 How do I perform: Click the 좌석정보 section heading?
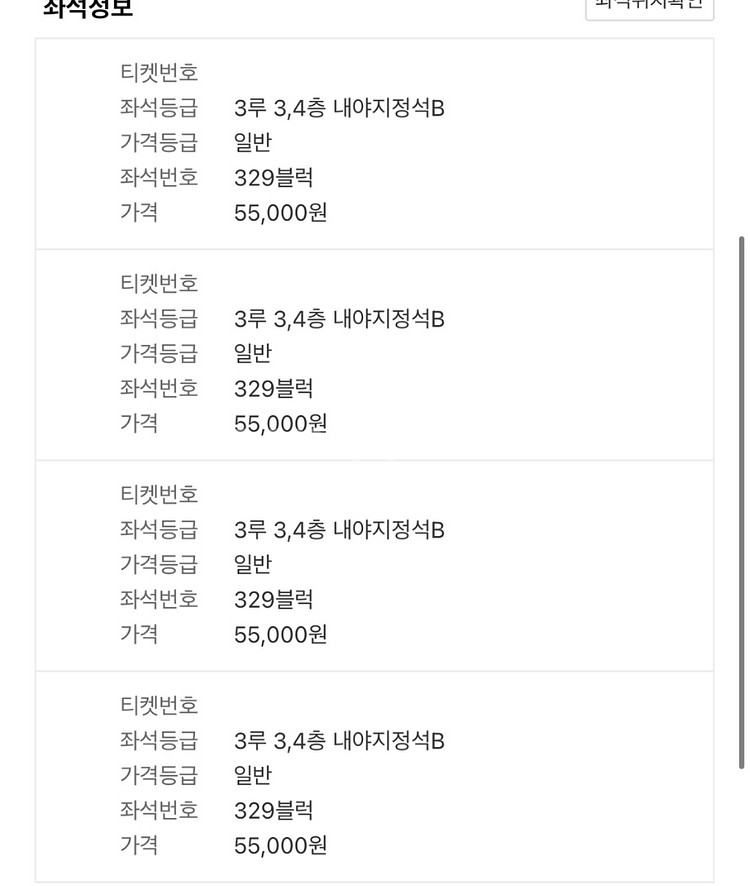click(88, 8)
